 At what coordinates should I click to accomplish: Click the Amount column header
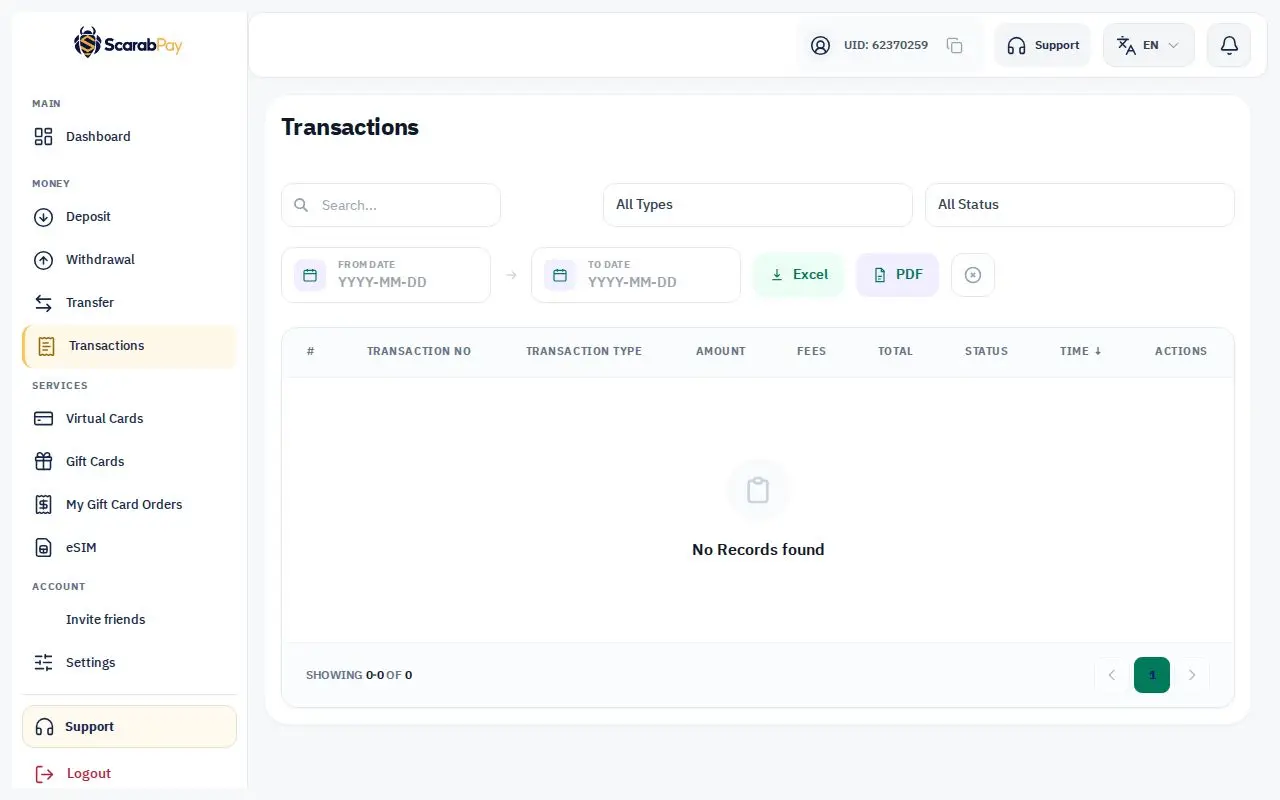[x=721, y=351]
